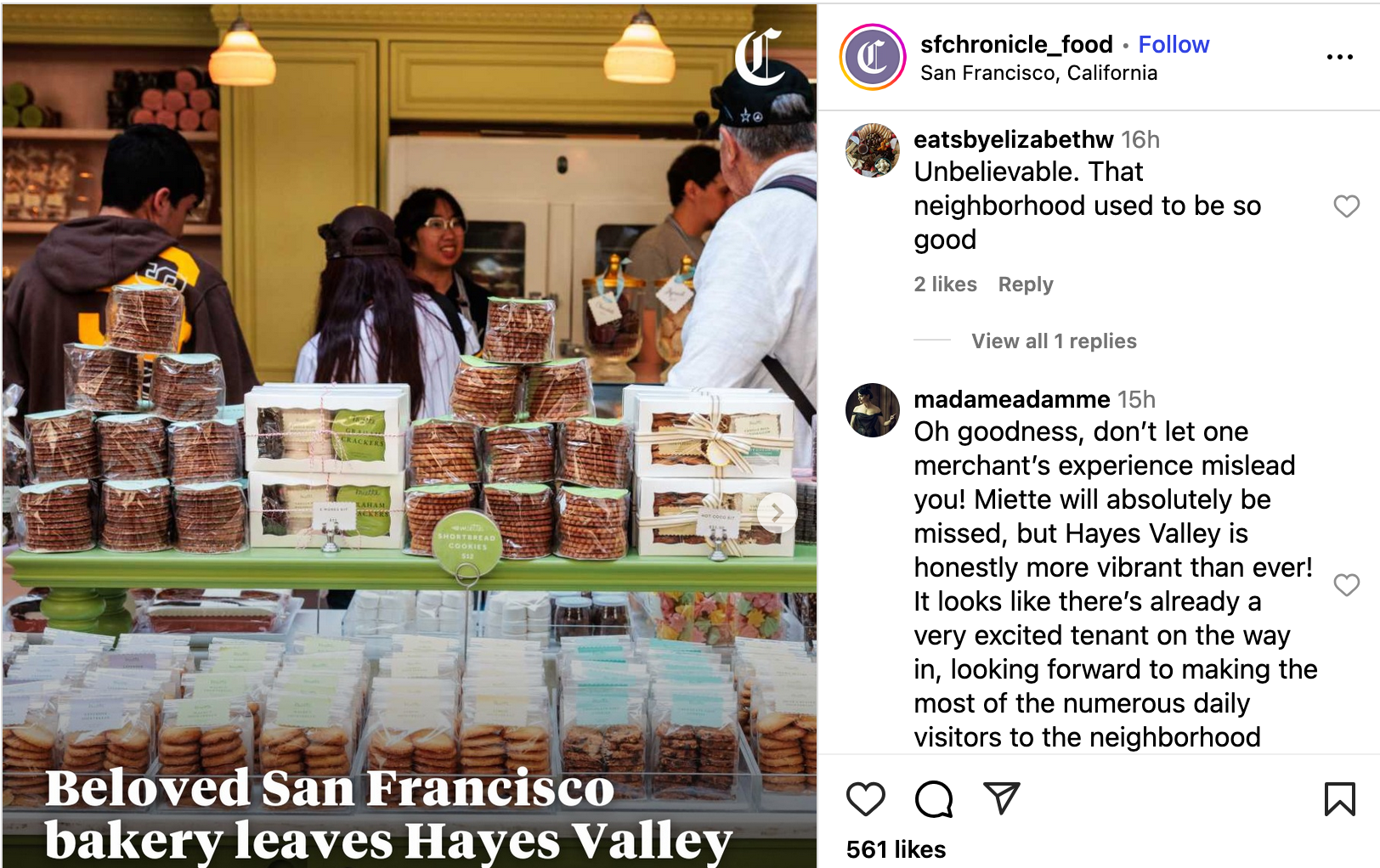View the 561 likes list
The height and width of the screenshot is (868, 1380).
coord(896,849)
